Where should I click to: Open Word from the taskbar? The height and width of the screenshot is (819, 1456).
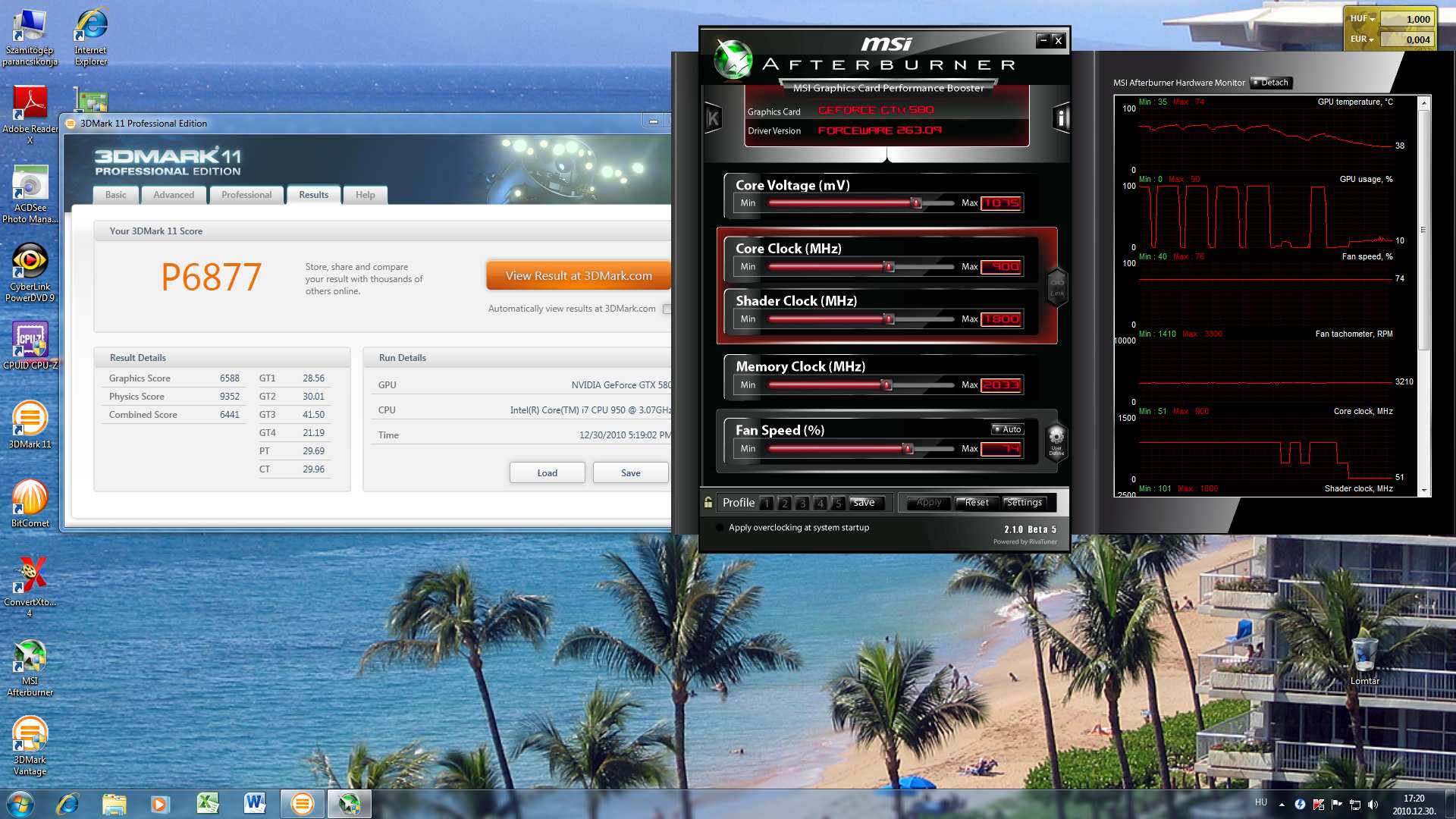click(x=254, y=803)
